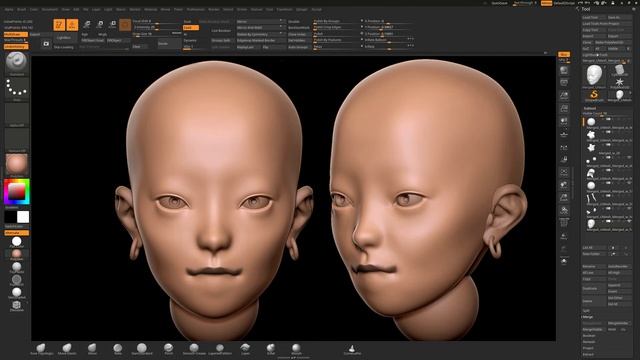Image resolution: width=640 pixels, height=360 pixels.
Task: Click the BPR render button
Action: coord(564,54)
